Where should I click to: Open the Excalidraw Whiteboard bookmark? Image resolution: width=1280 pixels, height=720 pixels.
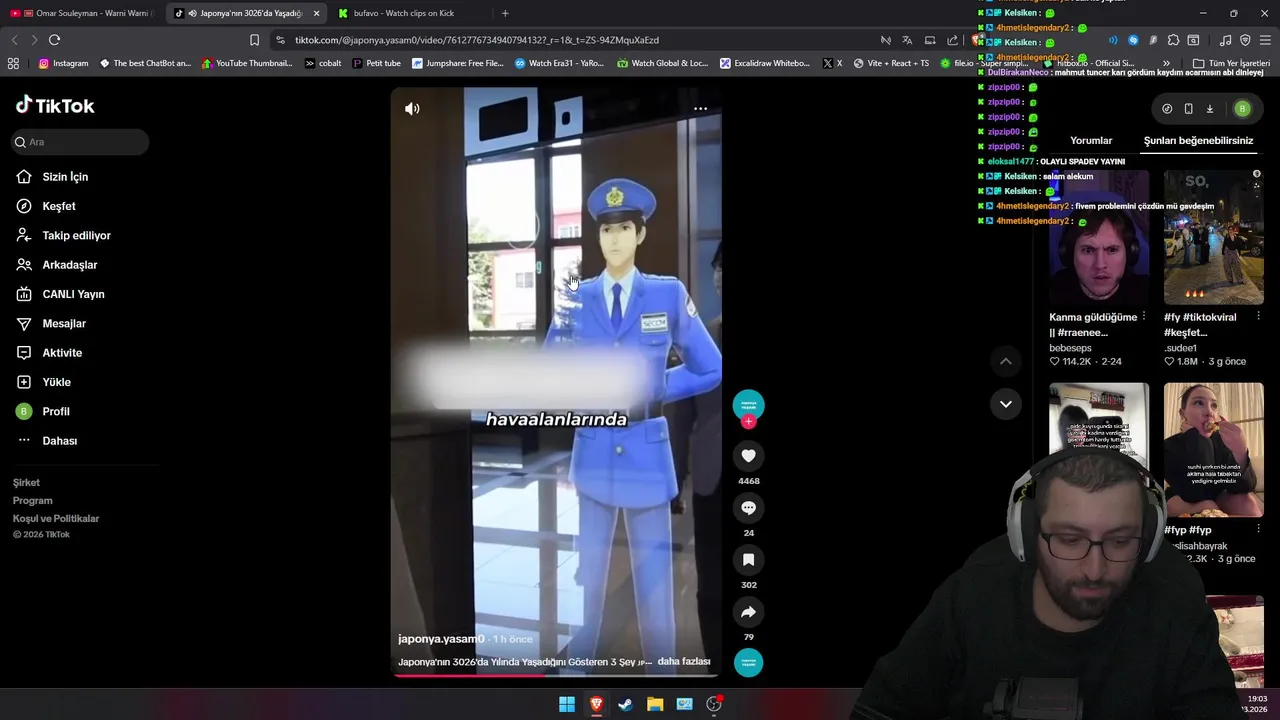[764, 63]
